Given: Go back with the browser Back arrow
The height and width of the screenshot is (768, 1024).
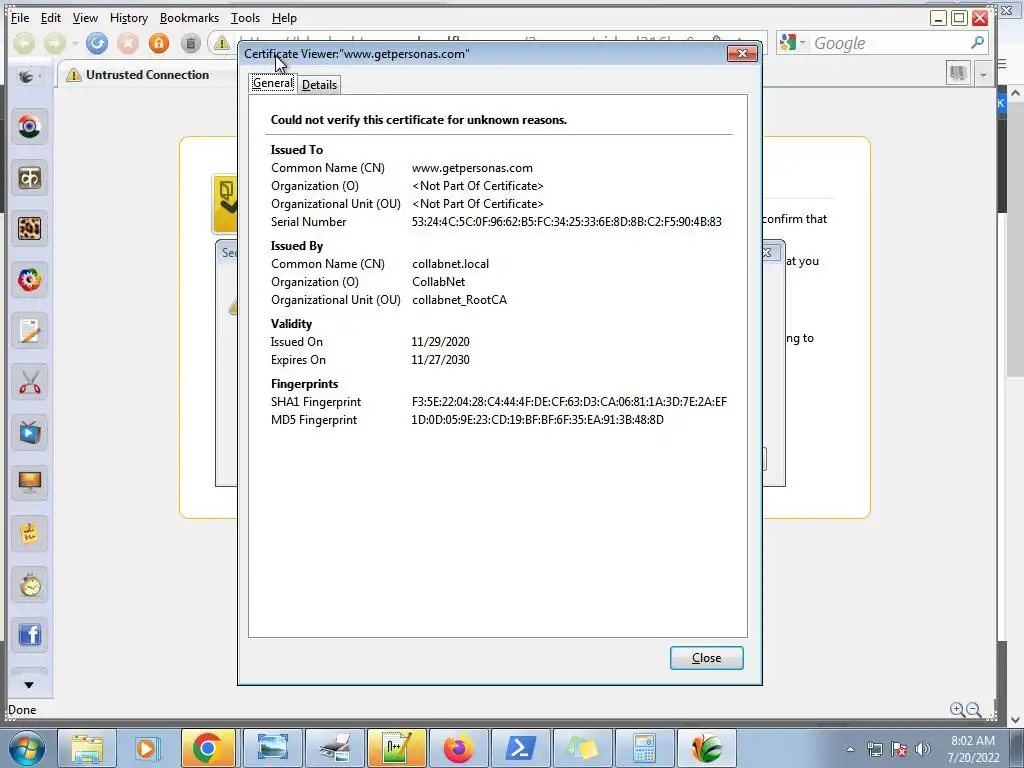Looking at the screenshot, I should tap(24, 43).
